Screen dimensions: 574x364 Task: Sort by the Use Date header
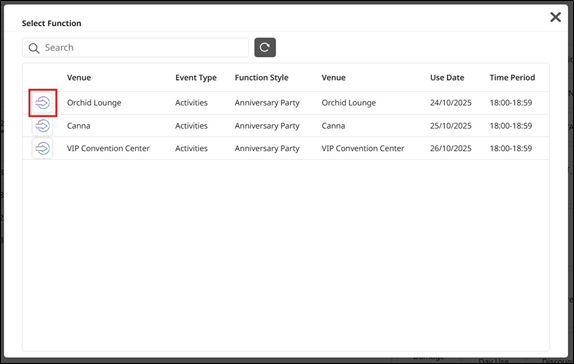447,78
